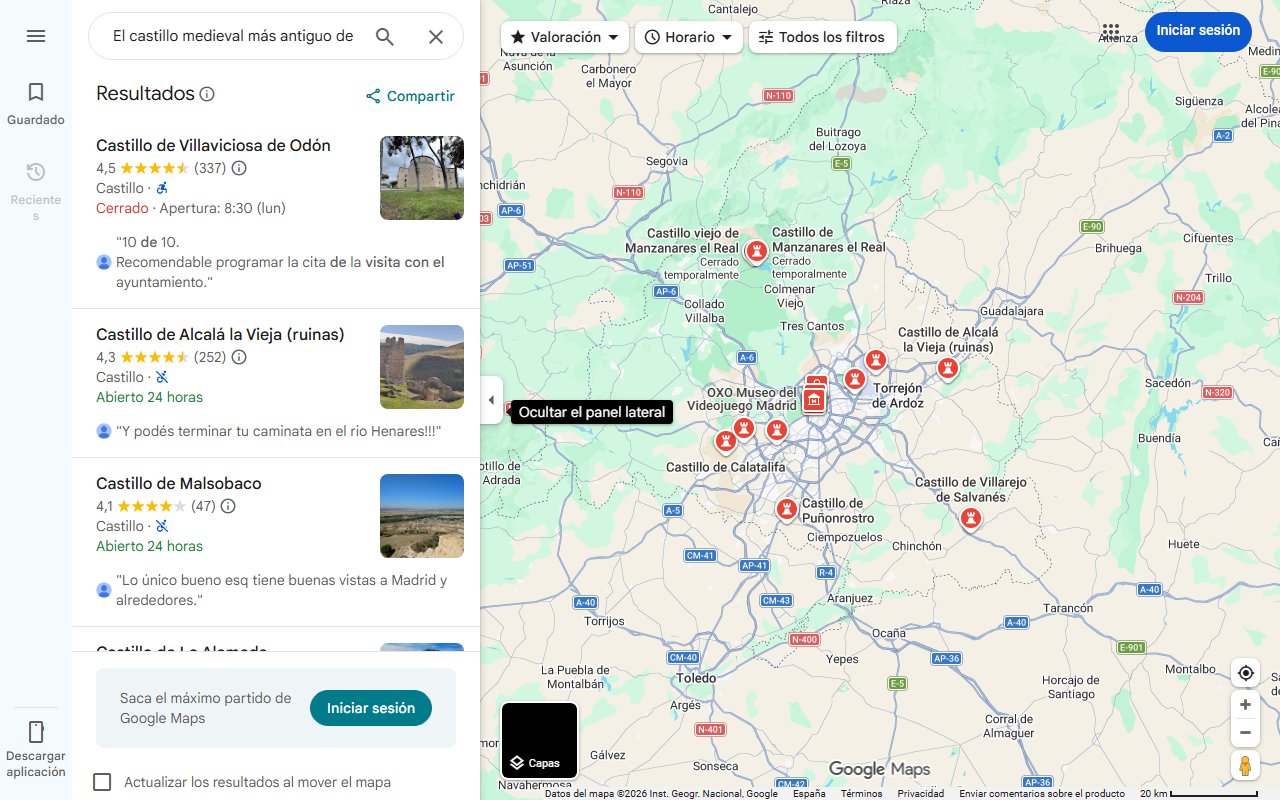Open the hamburger menu

click(36, 36)
